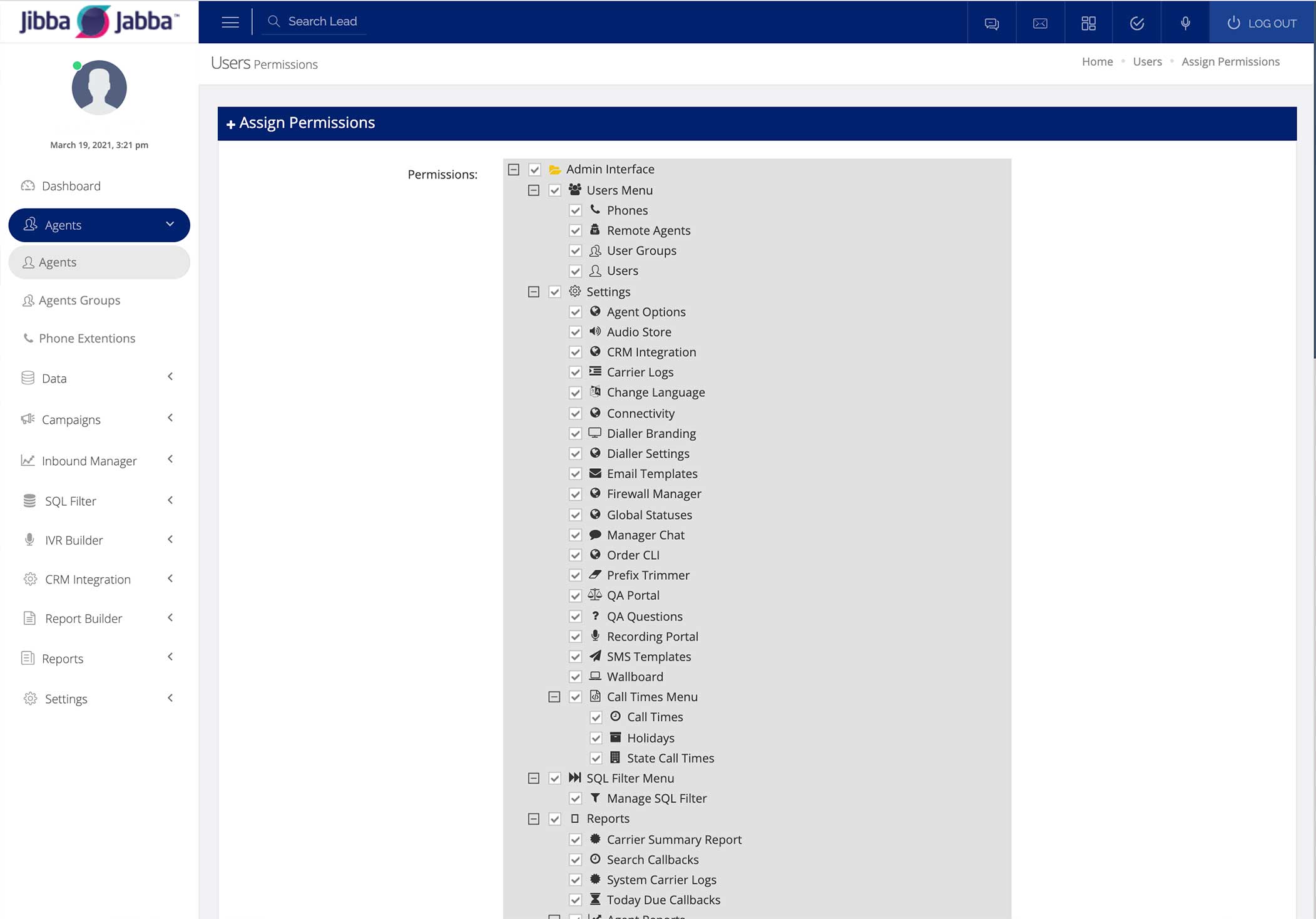Uncheck the Holidays permission checkbox
Viewport: 1316px width, 919px height.
pos(596,738)
